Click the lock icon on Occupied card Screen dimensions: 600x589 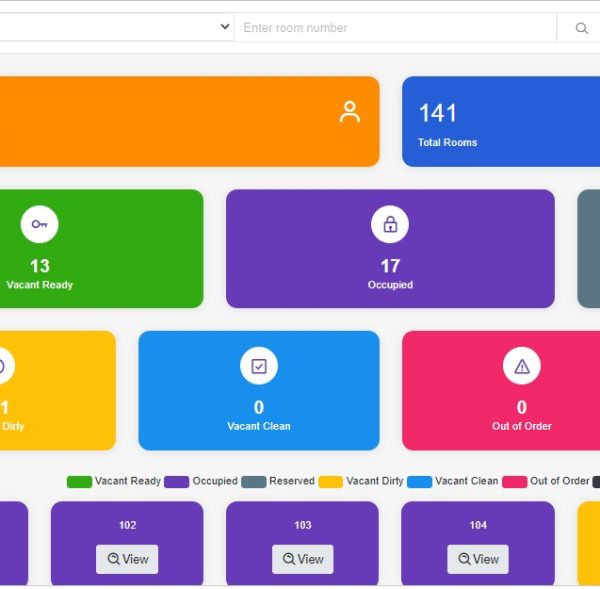[390, 224]
